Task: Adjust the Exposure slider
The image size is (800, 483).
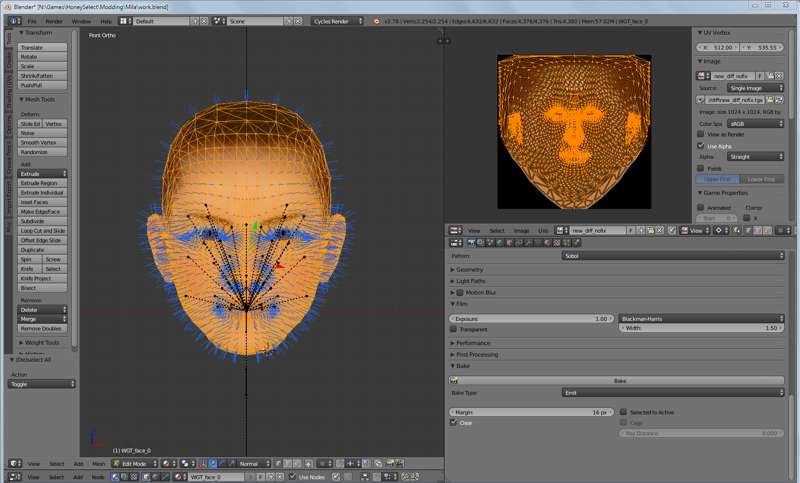Action: click(530, 318)
